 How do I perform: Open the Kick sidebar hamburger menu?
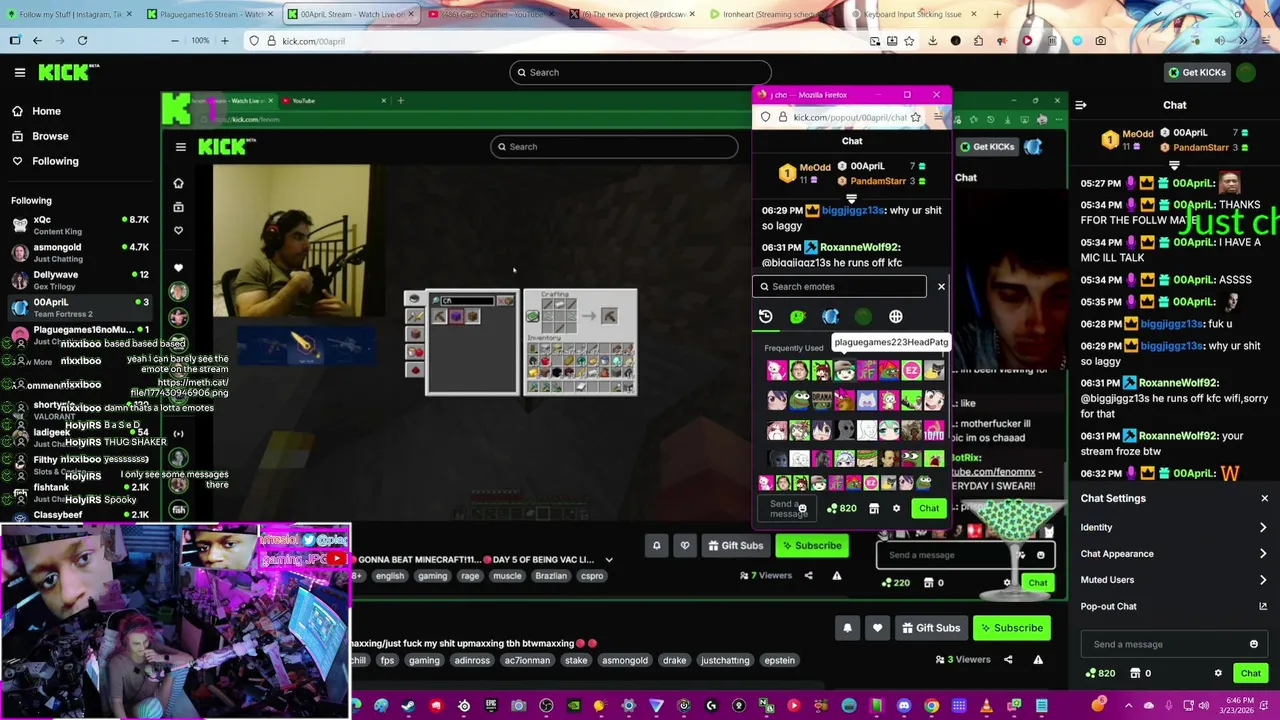pos(19,72)
